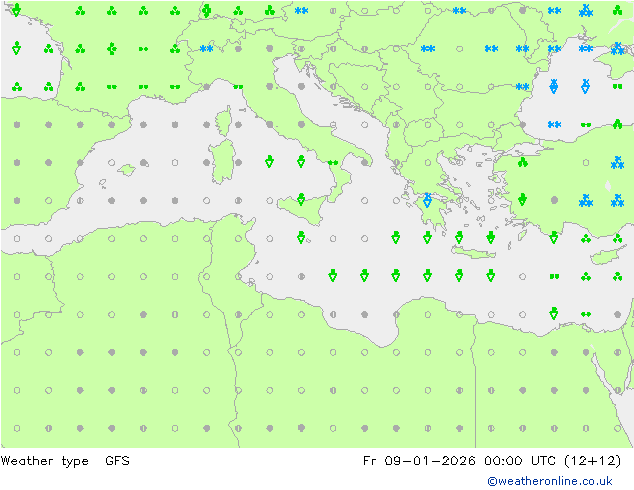
Task: Click the green shower symbol on Sicily
Action: (301, 199)
